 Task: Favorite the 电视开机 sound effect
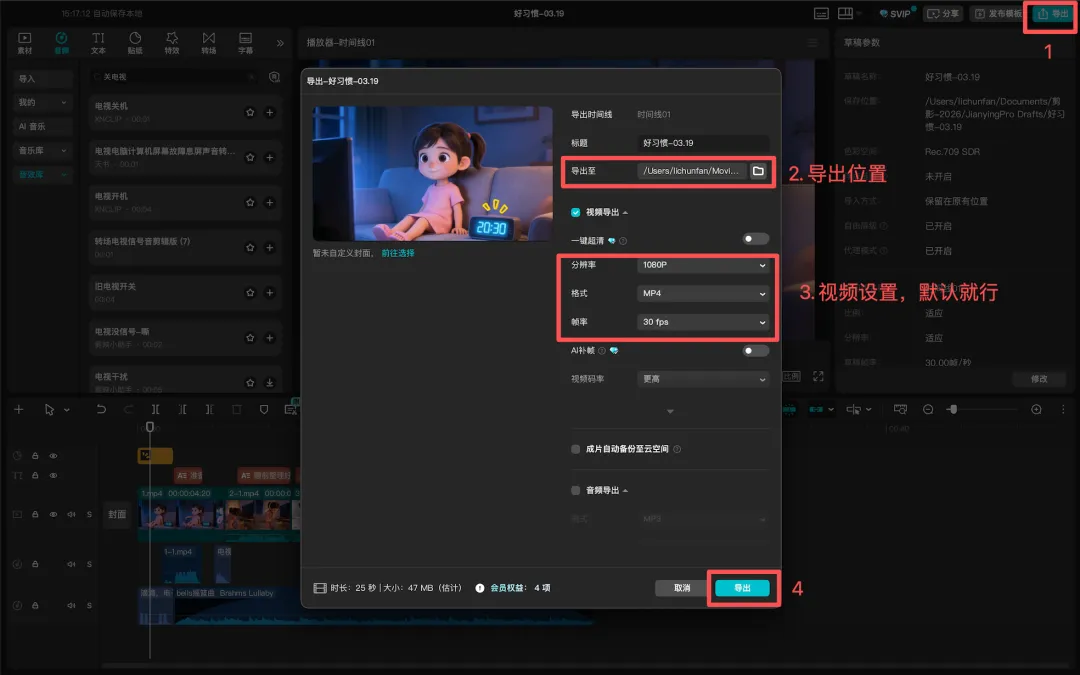pyautogui.click(x=250, y=202)
